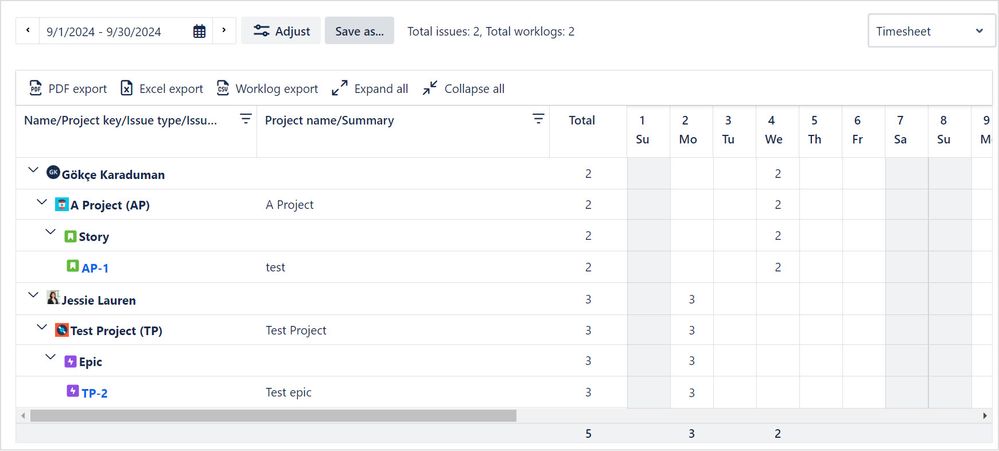Collapse the Epic group row
This screenshot has width=999, height=451.
tap(50, 357)
